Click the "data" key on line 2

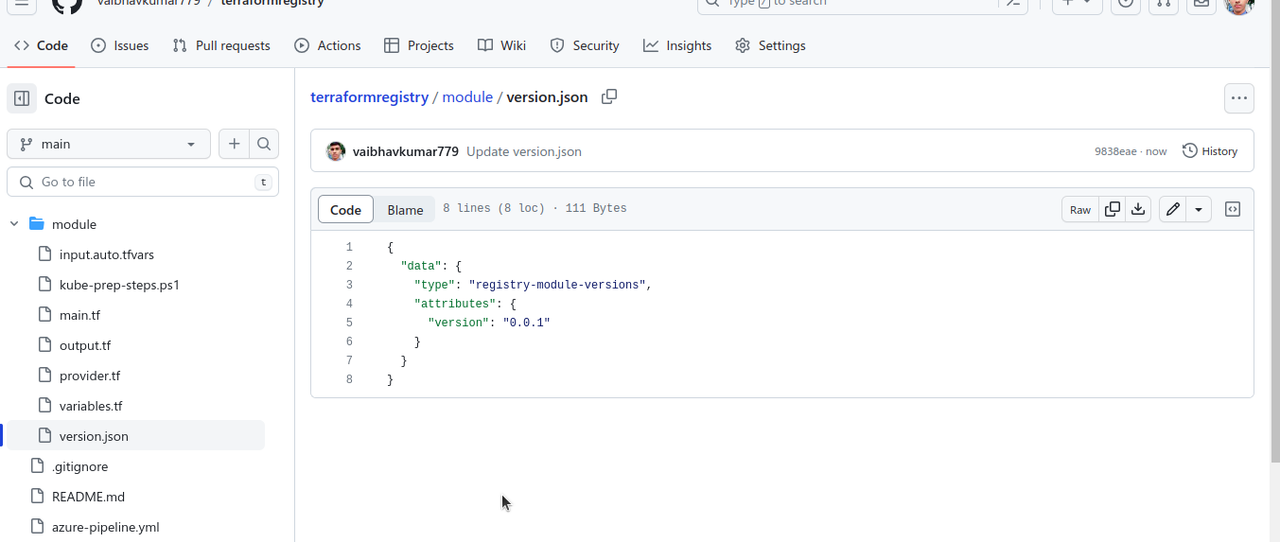[421, 266]
